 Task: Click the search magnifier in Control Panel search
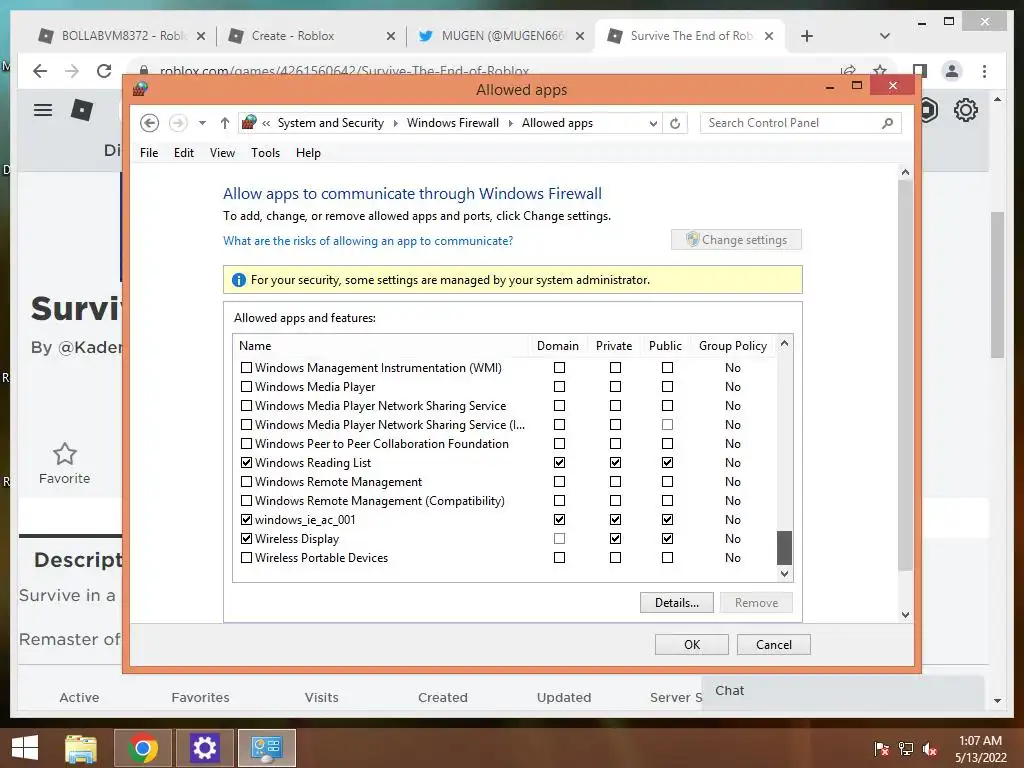click(x=887, y=123)
